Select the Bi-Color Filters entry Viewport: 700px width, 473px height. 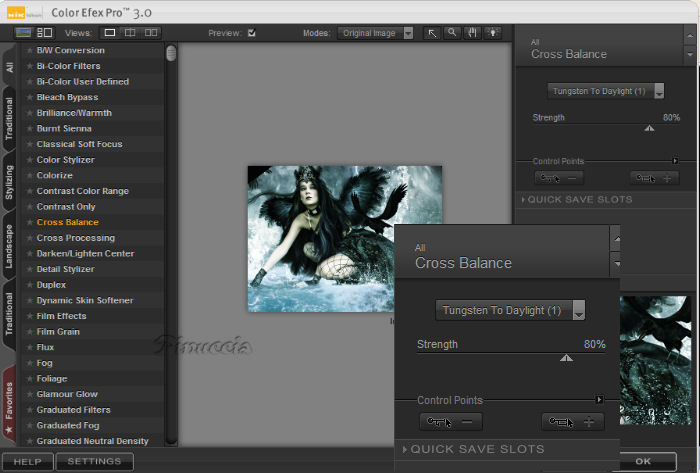coord(68,66)
